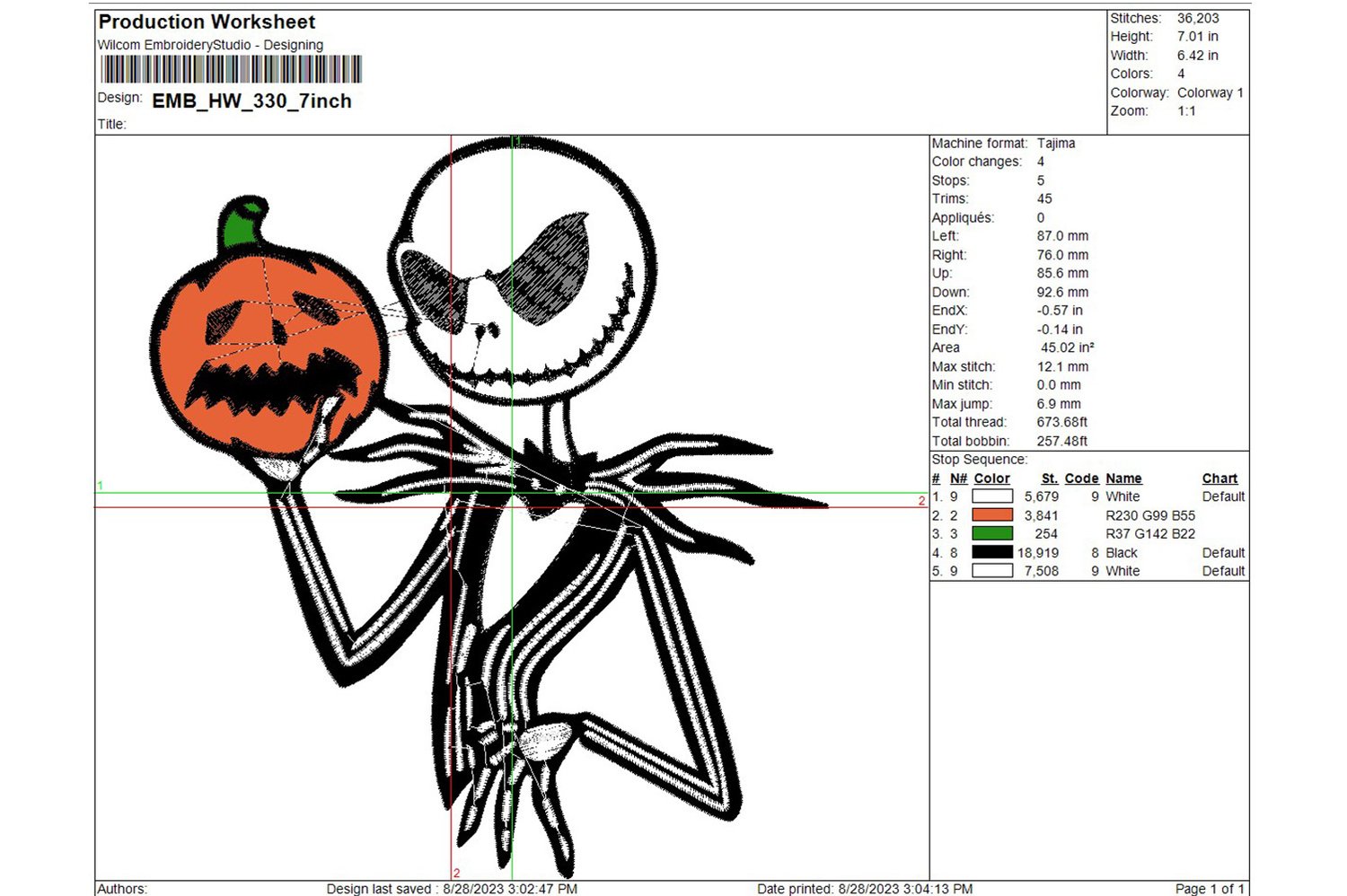Select the "Stop Sequence:" heading
The height and width of the screenshot is (896, 1347).
(979, 460)
